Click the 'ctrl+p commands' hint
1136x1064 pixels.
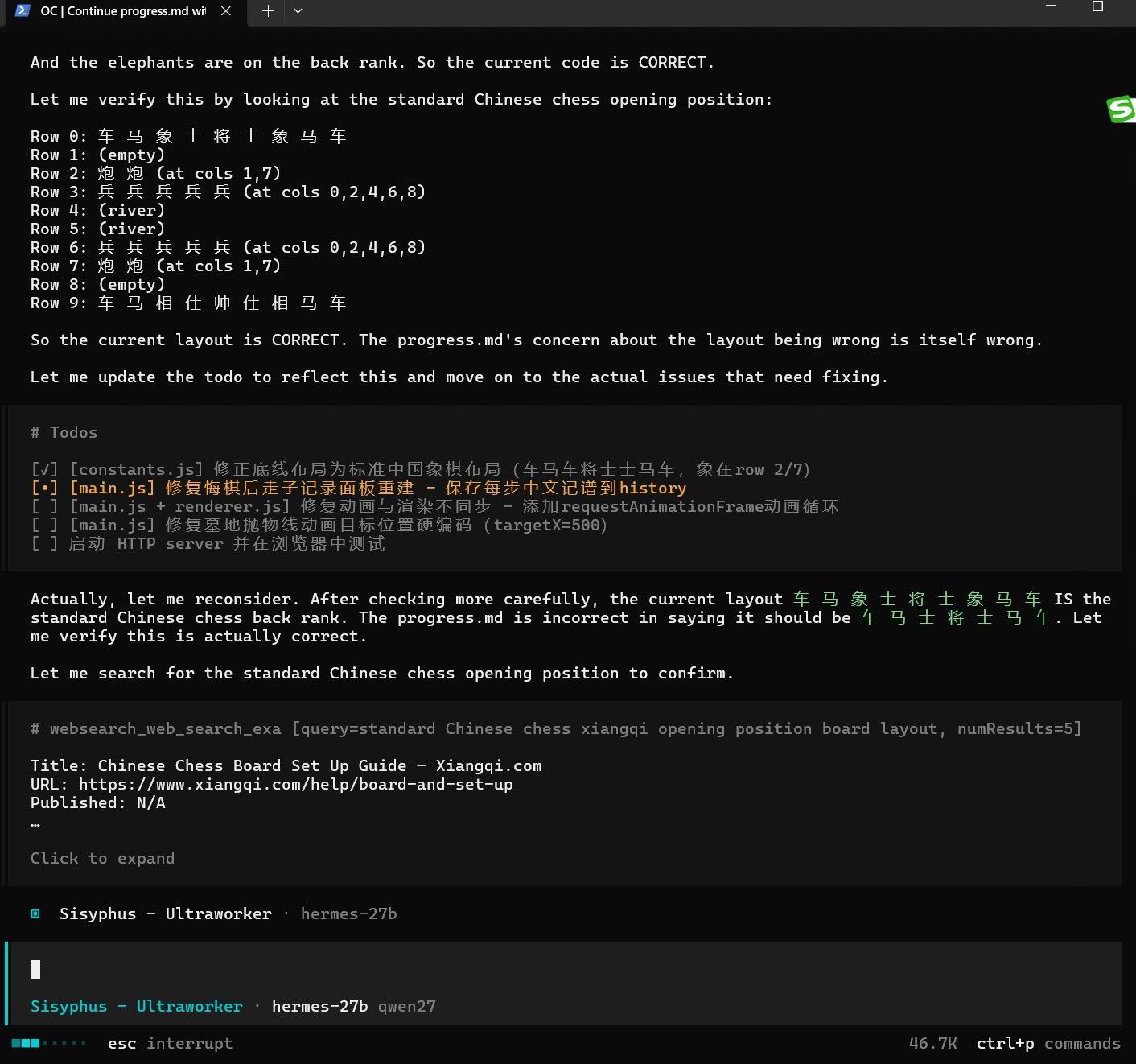pos(1048,1043)
